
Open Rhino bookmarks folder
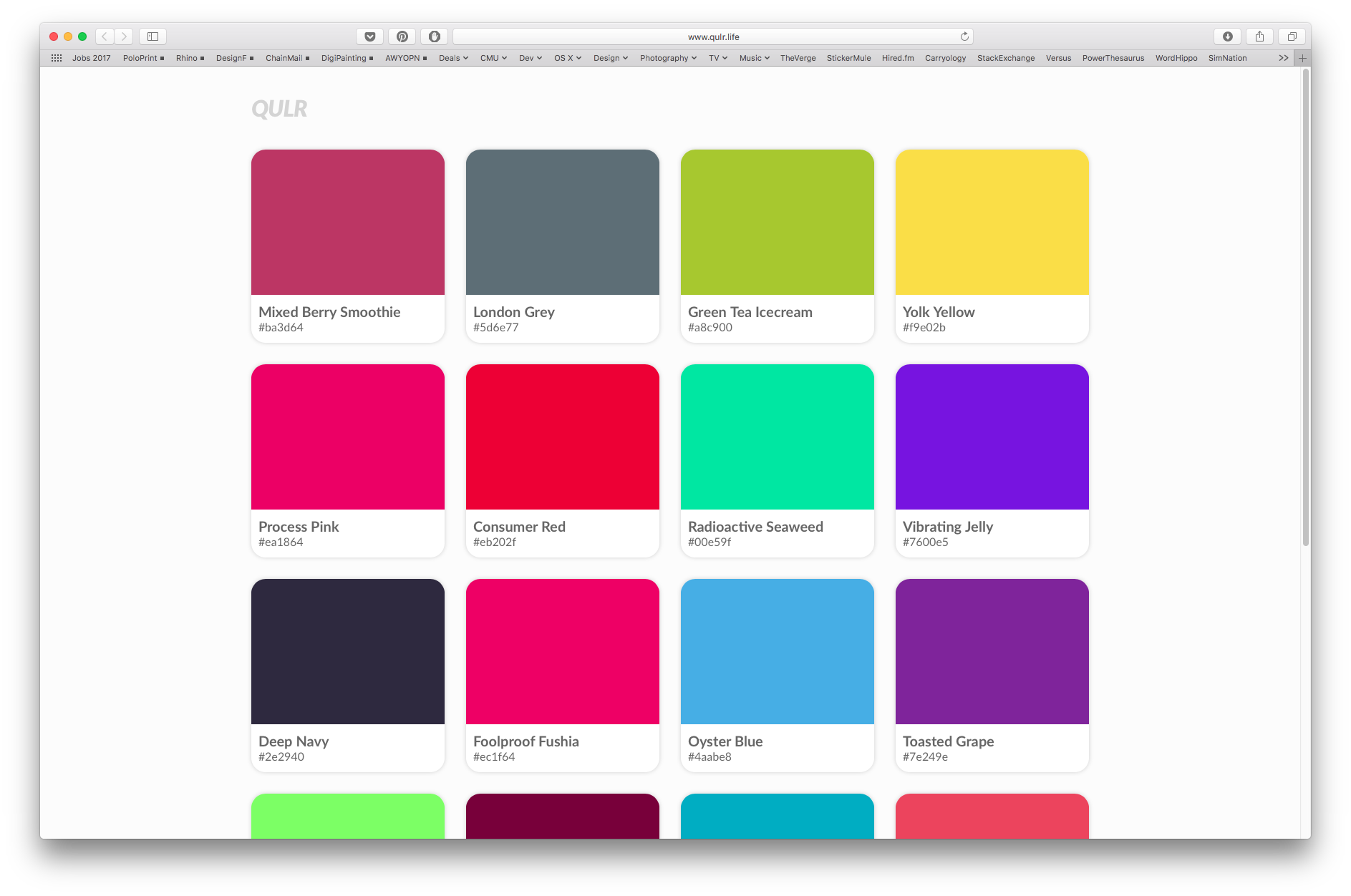pyautogui.click(x=190, y=58)
